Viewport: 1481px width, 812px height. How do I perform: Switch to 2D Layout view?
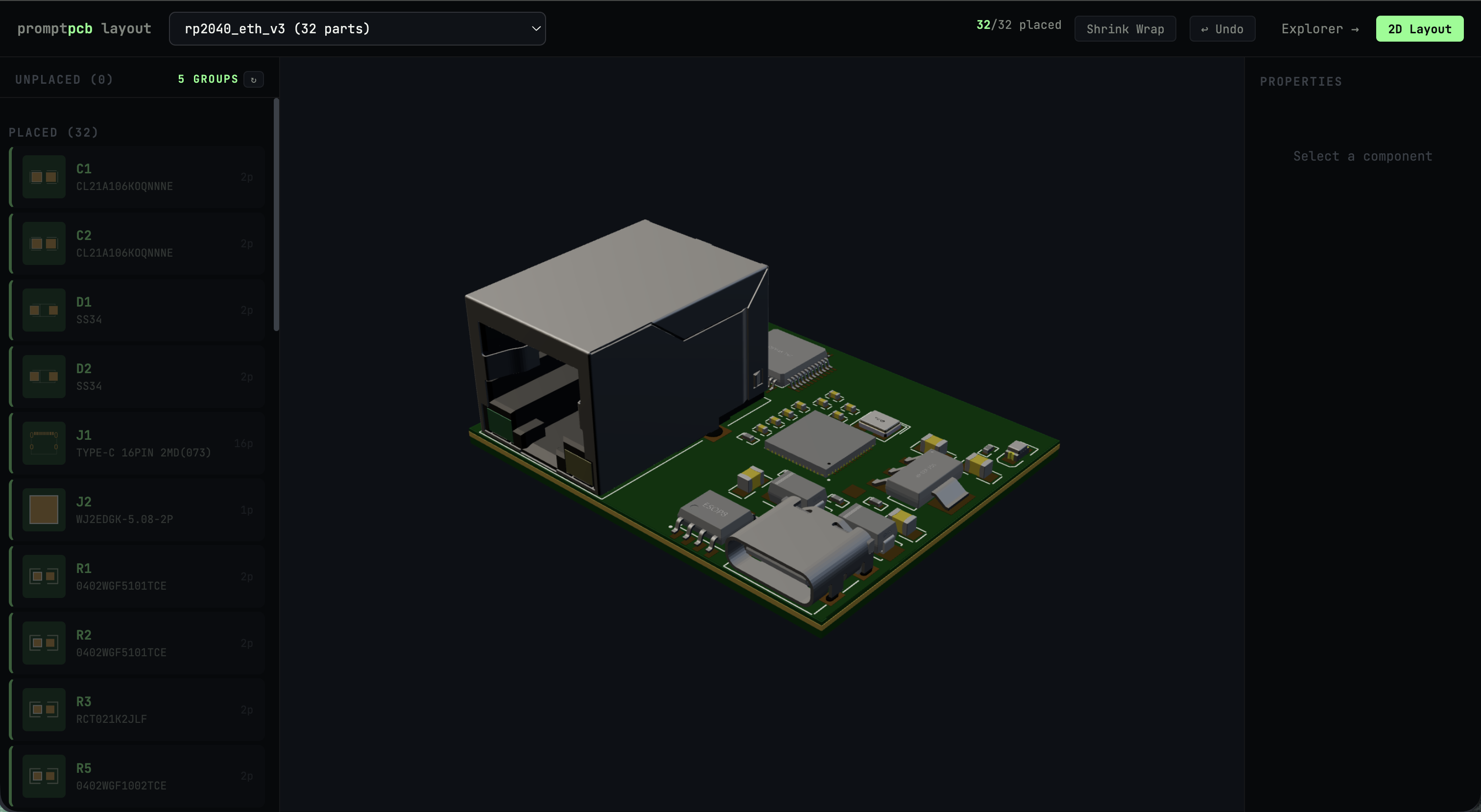[1419, 29]
